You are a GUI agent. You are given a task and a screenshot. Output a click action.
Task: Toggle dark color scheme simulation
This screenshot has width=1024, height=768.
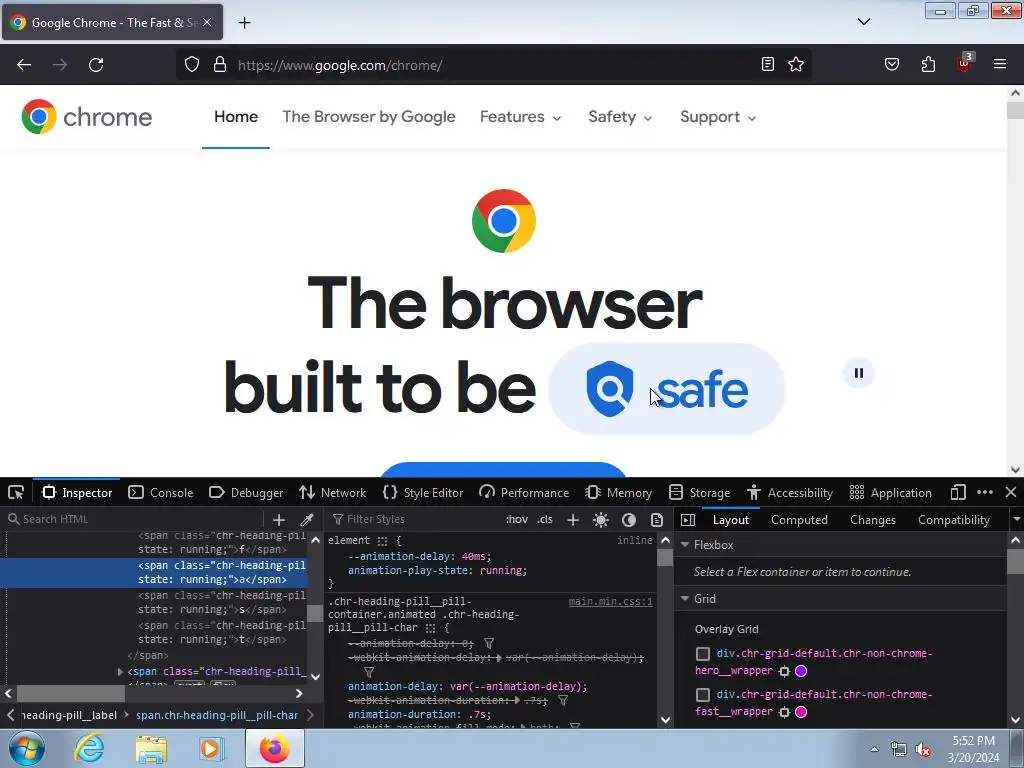(629, 520)
